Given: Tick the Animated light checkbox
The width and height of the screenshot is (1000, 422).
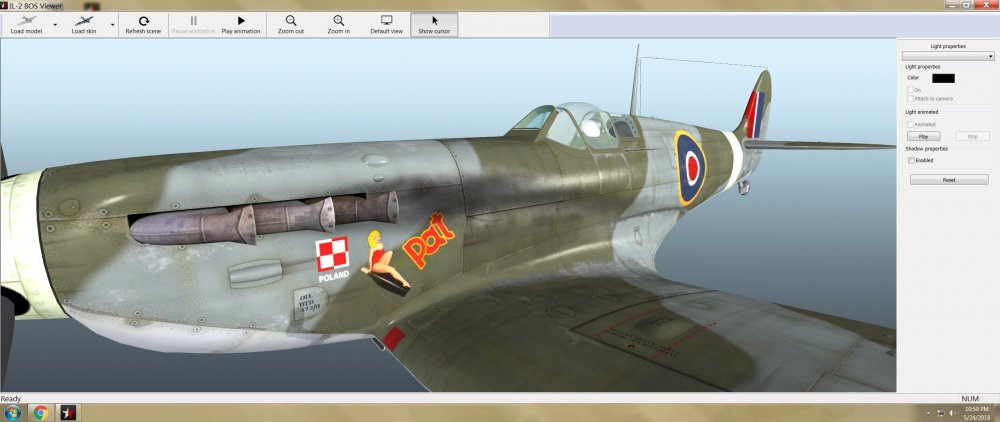Looking at the screenshot, I should (x=911, y=124).
